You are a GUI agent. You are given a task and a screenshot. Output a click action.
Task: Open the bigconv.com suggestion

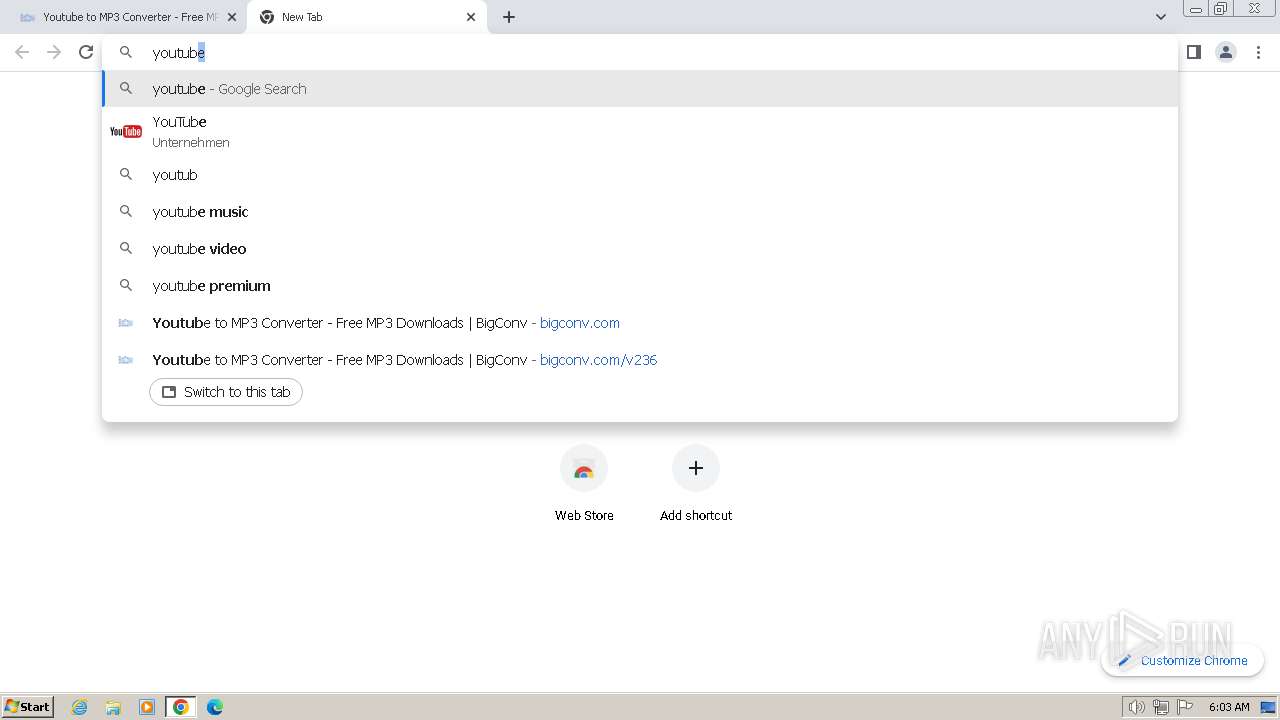(640, 323)
